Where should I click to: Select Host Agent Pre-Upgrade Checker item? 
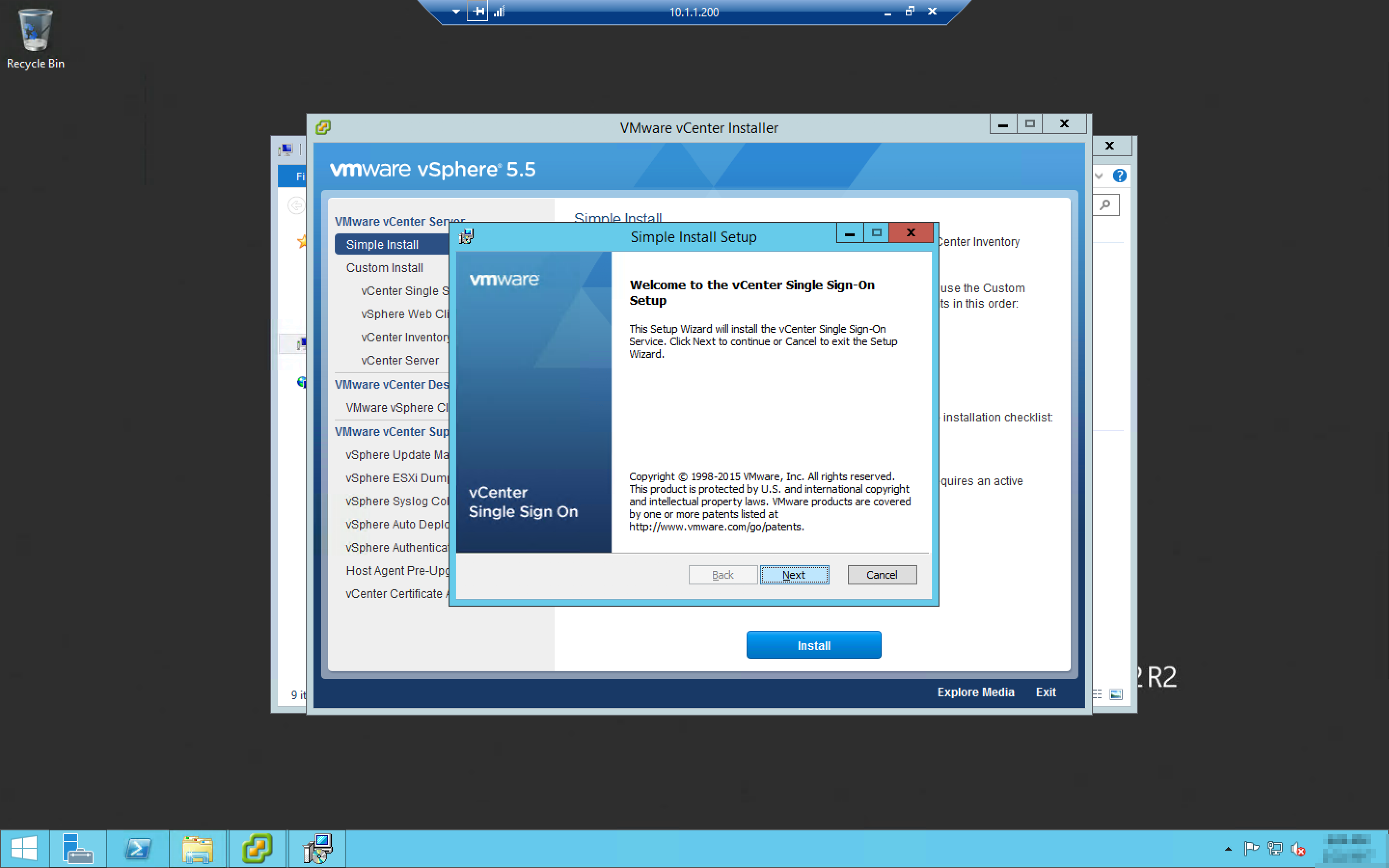397,570
